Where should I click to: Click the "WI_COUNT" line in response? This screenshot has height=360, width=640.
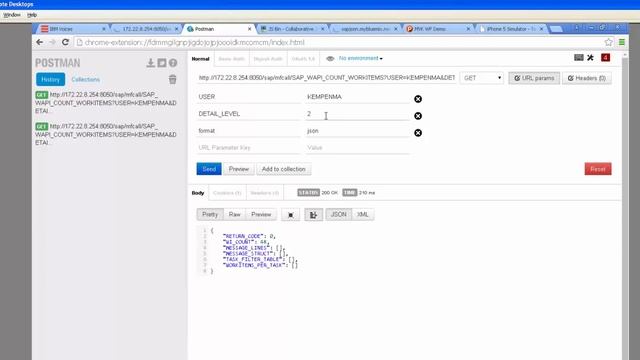point(245,242)
